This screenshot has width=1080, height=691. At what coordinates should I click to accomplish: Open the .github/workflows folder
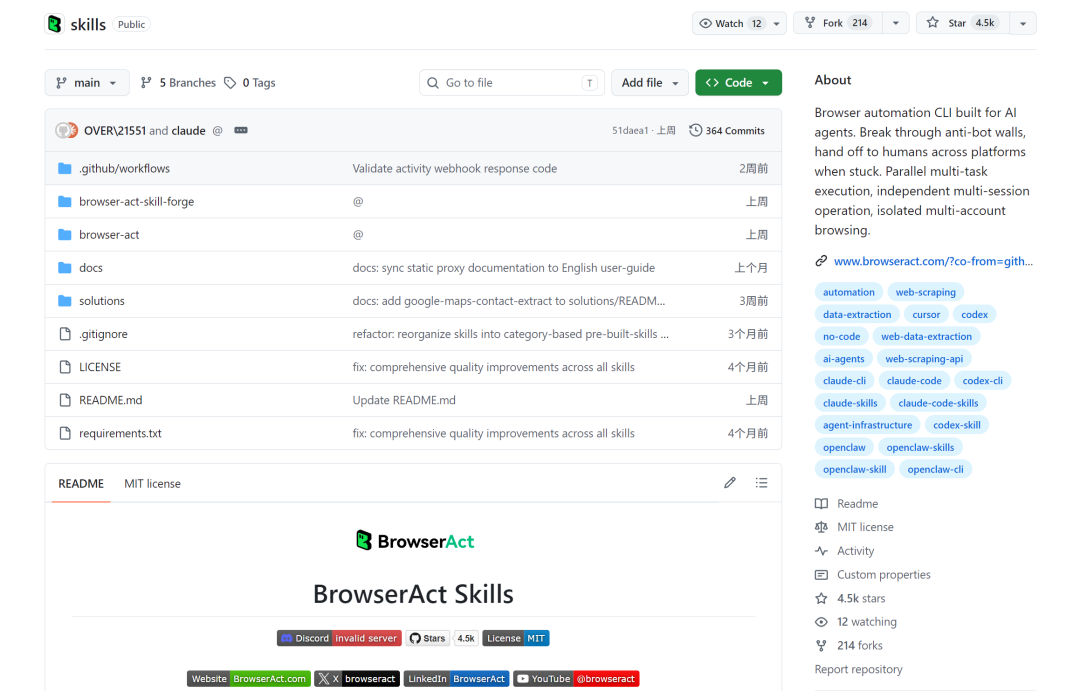pos(124,168)
